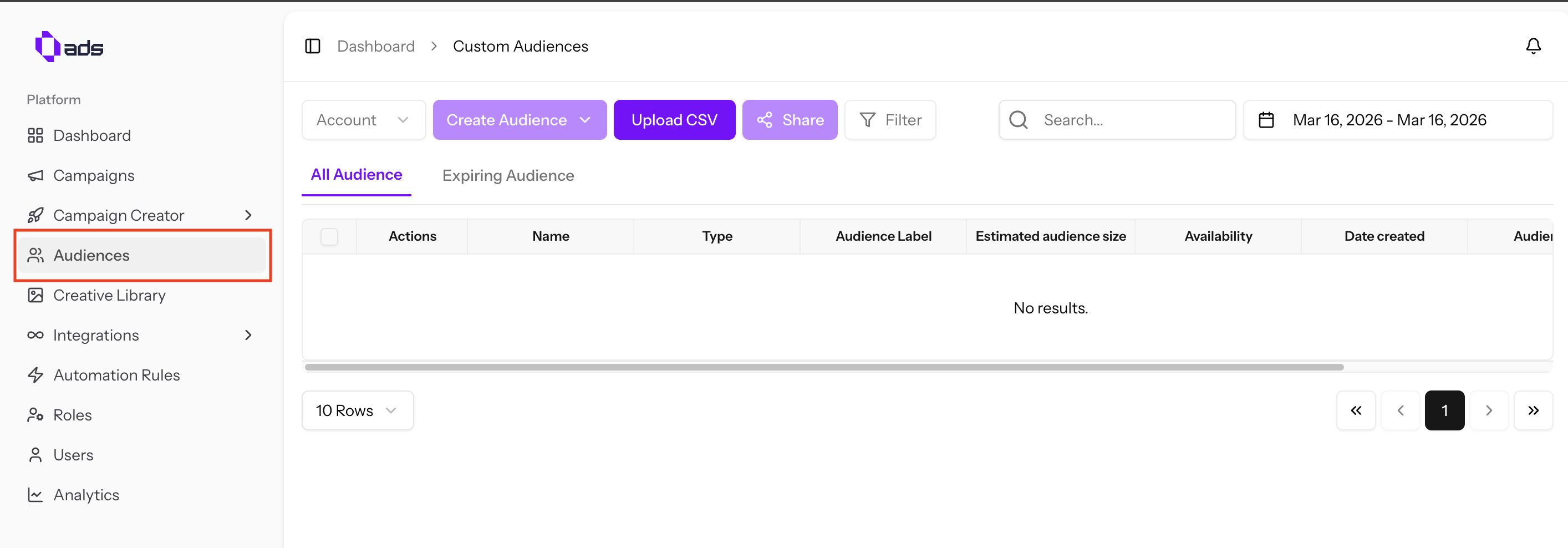Select the Analytics chart icon

point(36,494)
